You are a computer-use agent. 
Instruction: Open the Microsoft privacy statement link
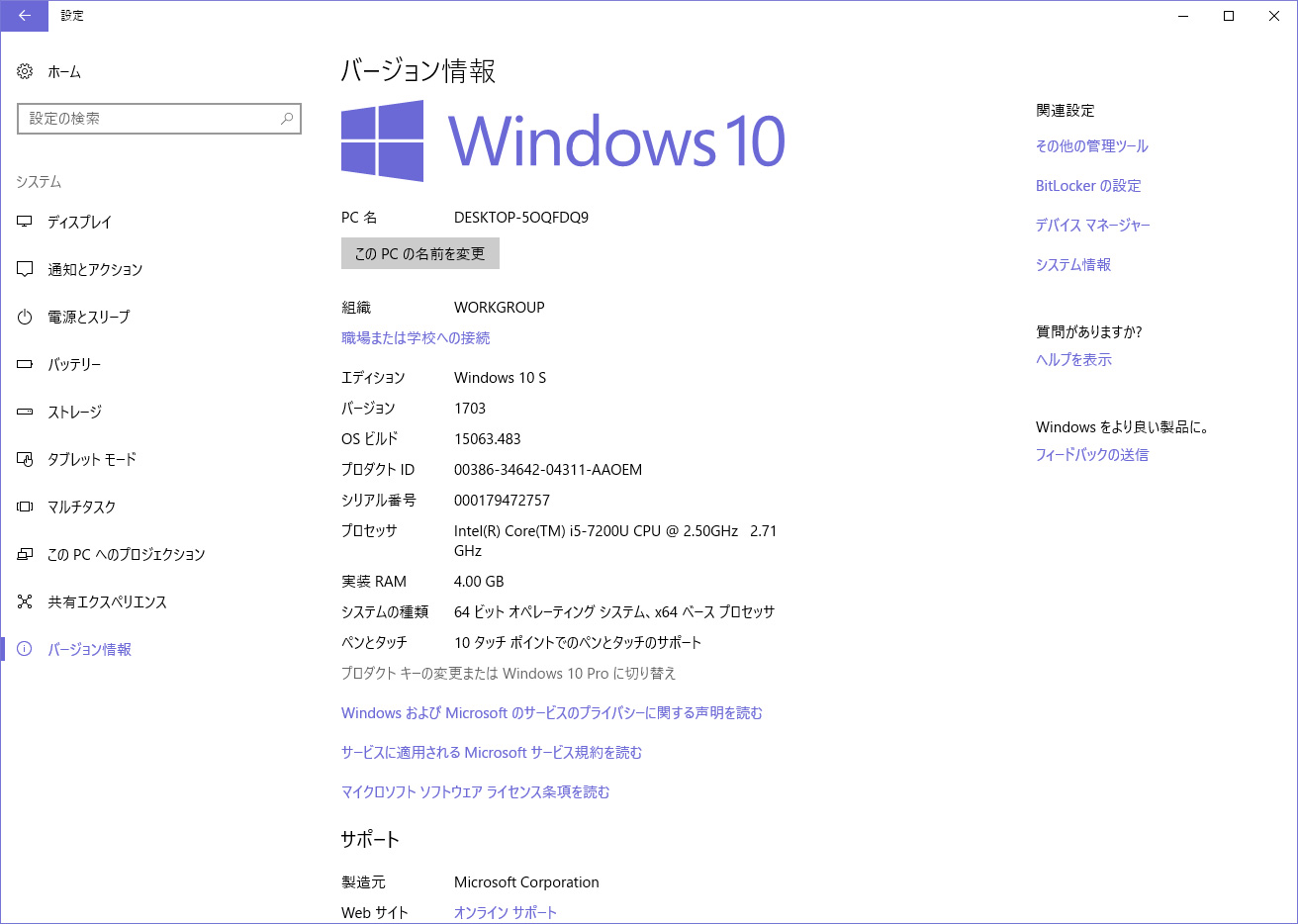[x=552, y=712]
